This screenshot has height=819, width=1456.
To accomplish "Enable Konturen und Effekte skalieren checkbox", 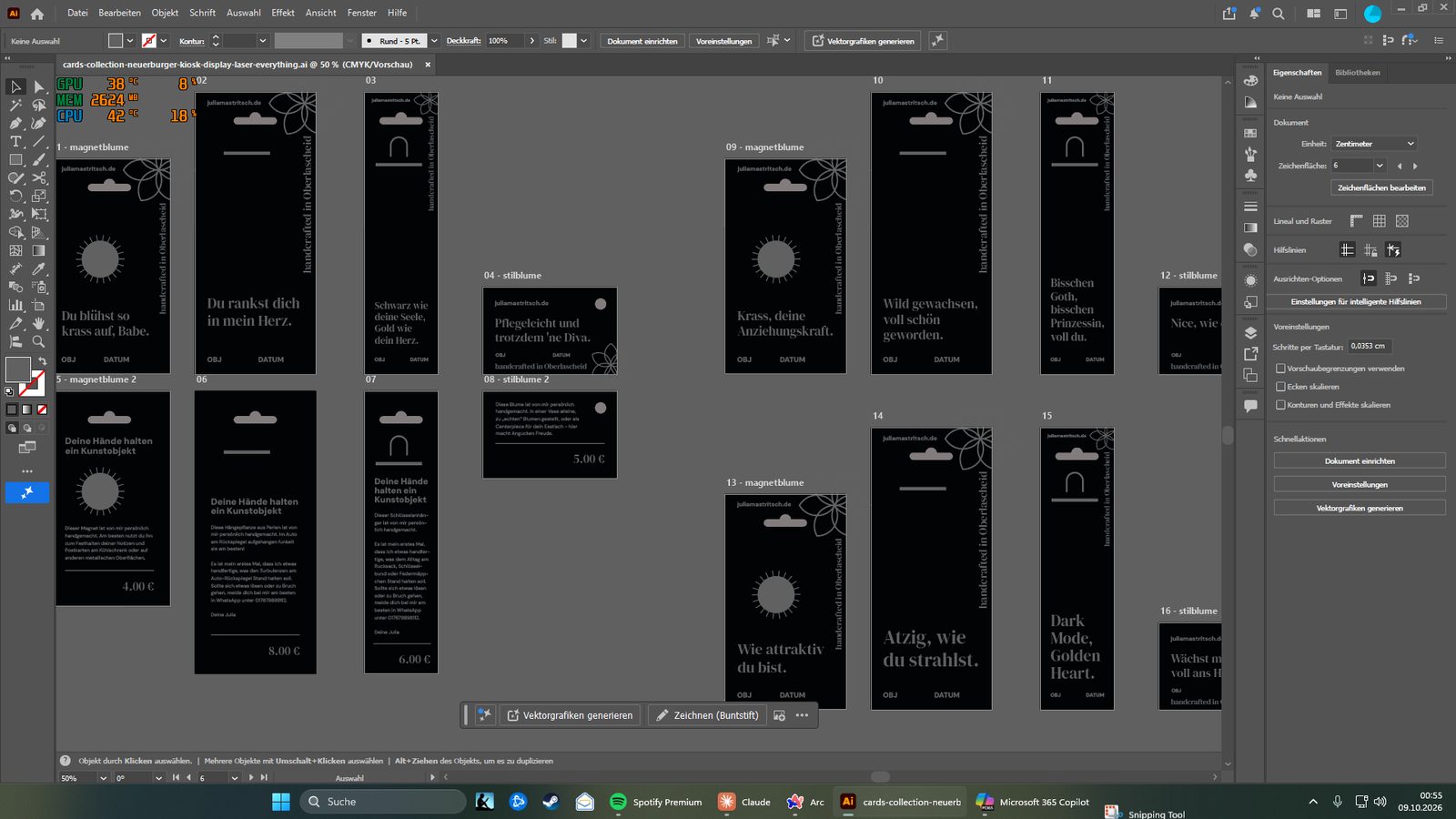I will click(1280, 405).
